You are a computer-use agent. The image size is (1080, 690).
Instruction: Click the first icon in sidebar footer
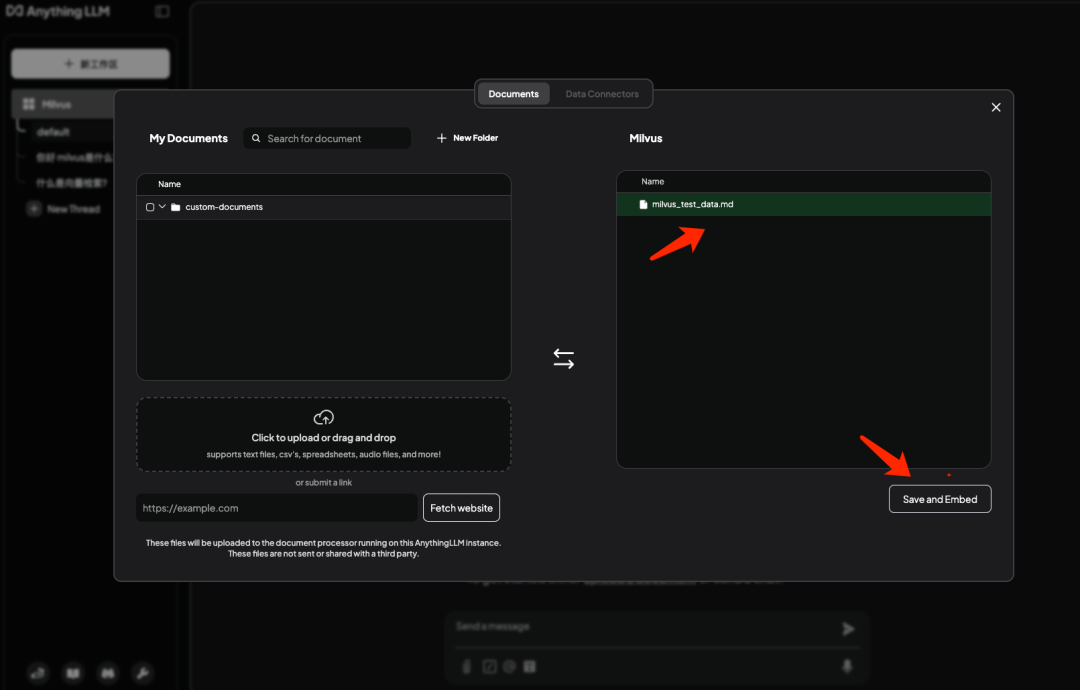[x=38, y=673]
